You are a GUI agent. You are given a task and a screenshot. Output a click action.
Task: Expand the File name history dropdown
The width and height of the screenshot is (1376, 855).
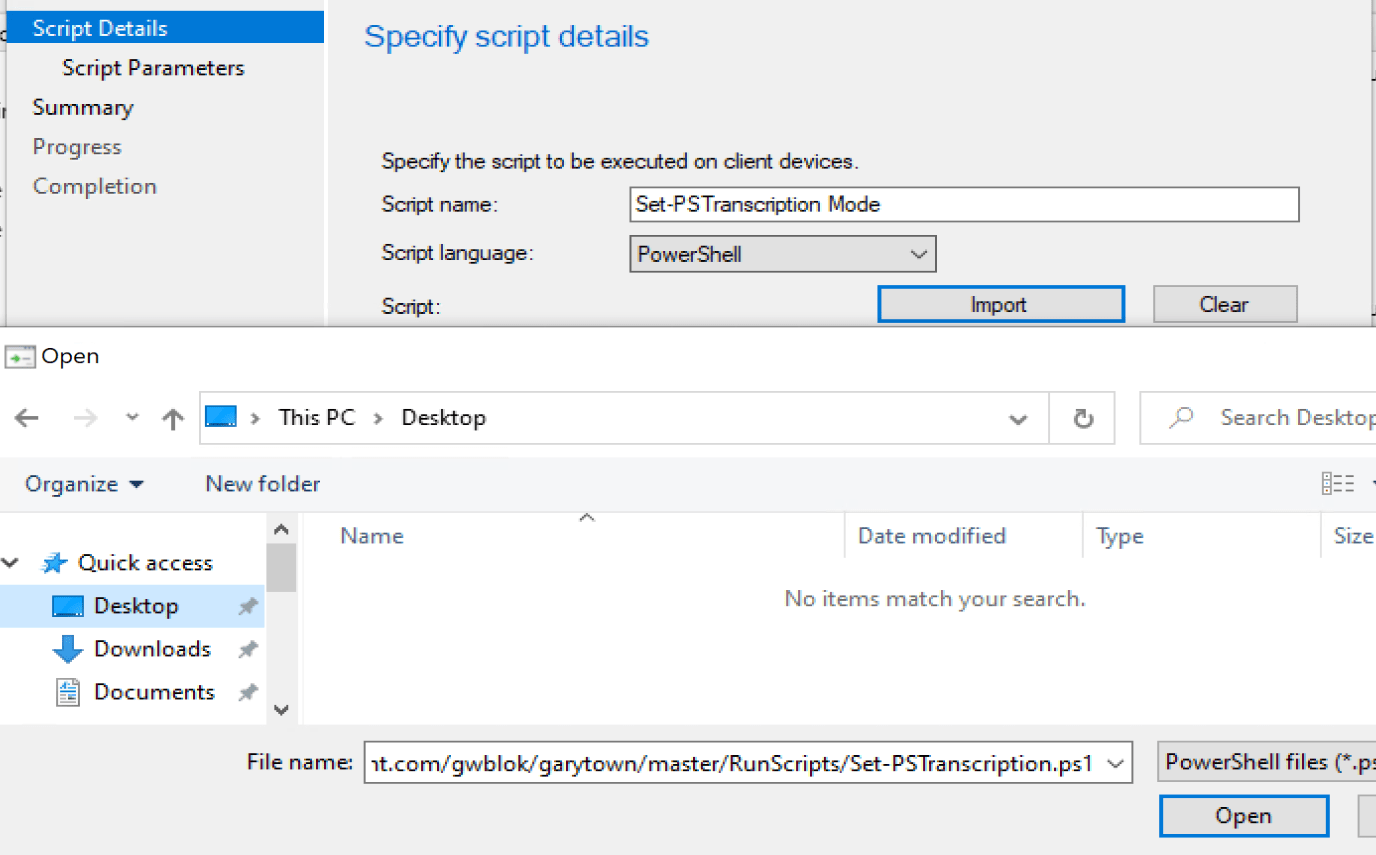(x=1116, y=765)
